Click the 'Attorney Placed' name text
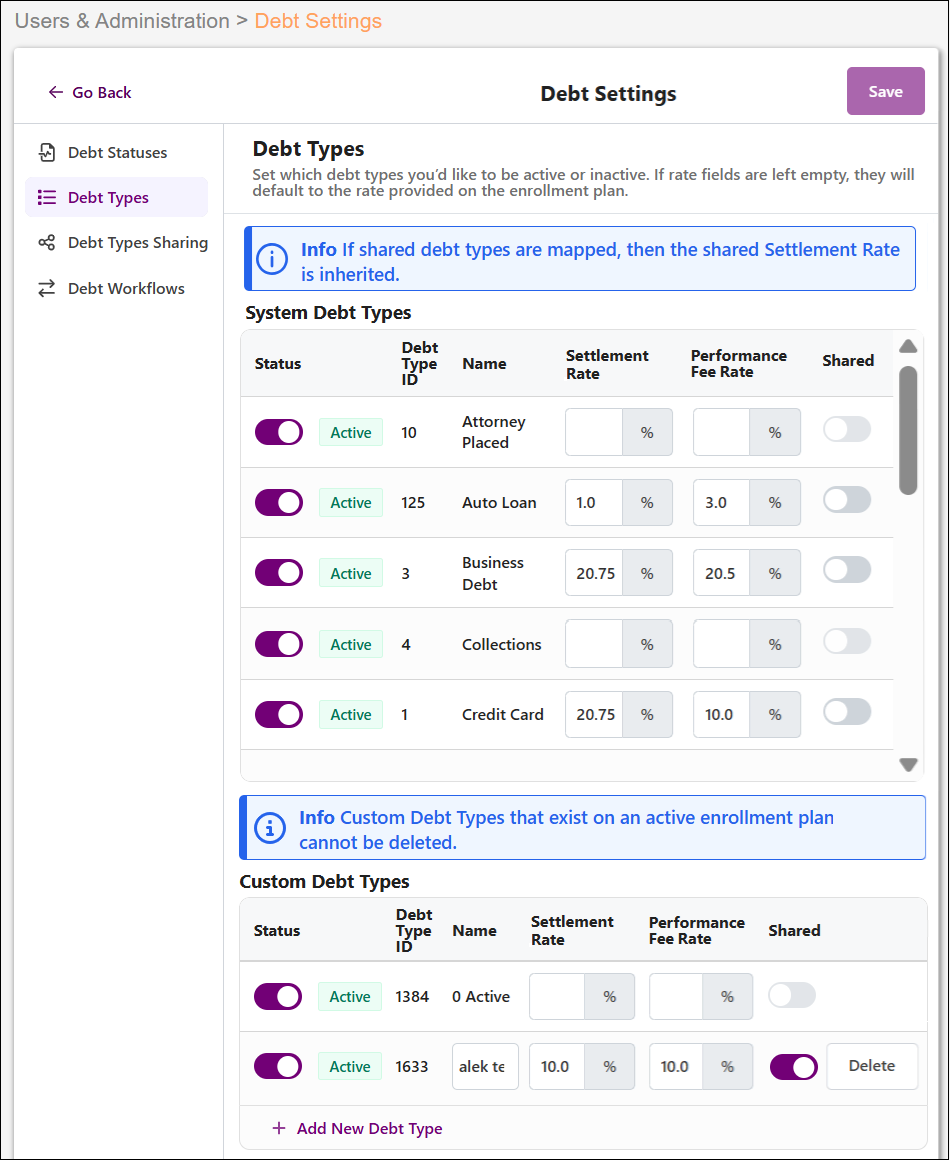Viewport: 950px width, 1160px height. pos(493,432)
